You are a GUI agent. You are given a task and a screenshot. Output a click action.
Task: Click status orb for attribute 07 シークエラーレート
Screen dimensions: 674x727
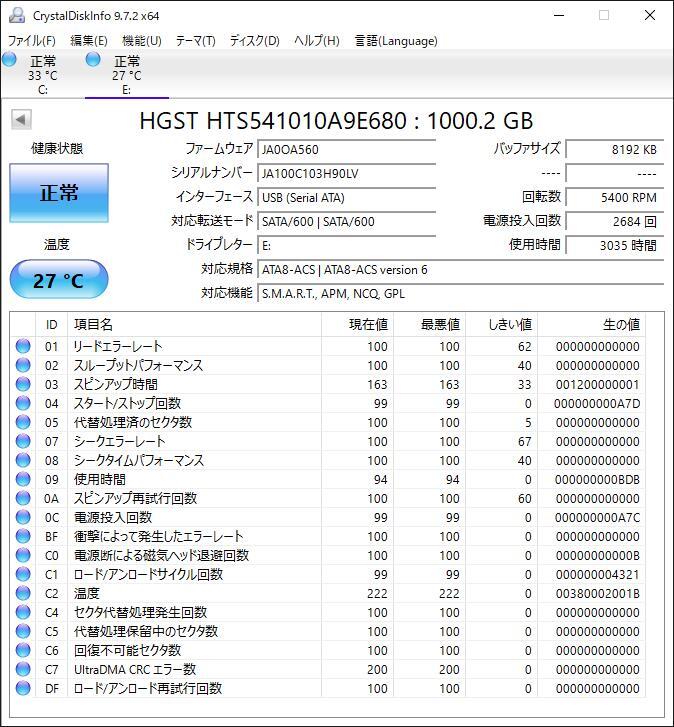[x=23, y=441]
